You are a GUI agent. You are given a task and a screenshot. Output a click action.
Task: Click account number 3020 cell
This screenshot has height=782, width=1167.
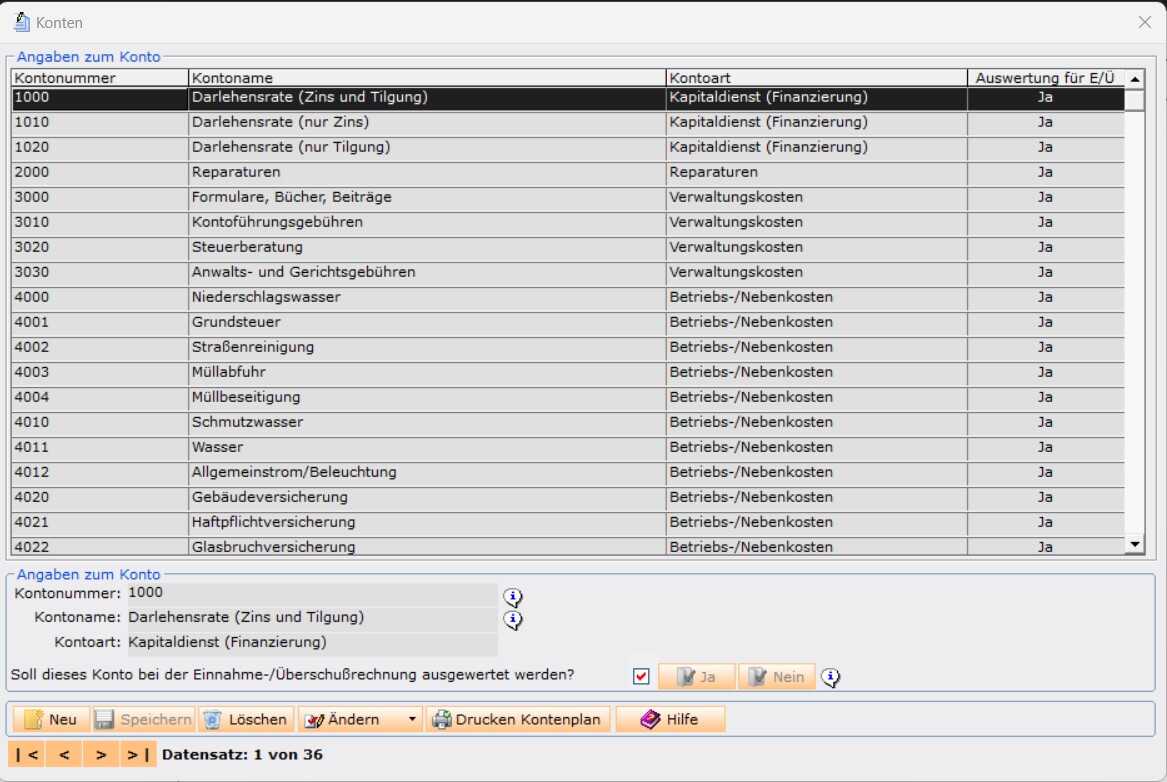tap(100, 248)
